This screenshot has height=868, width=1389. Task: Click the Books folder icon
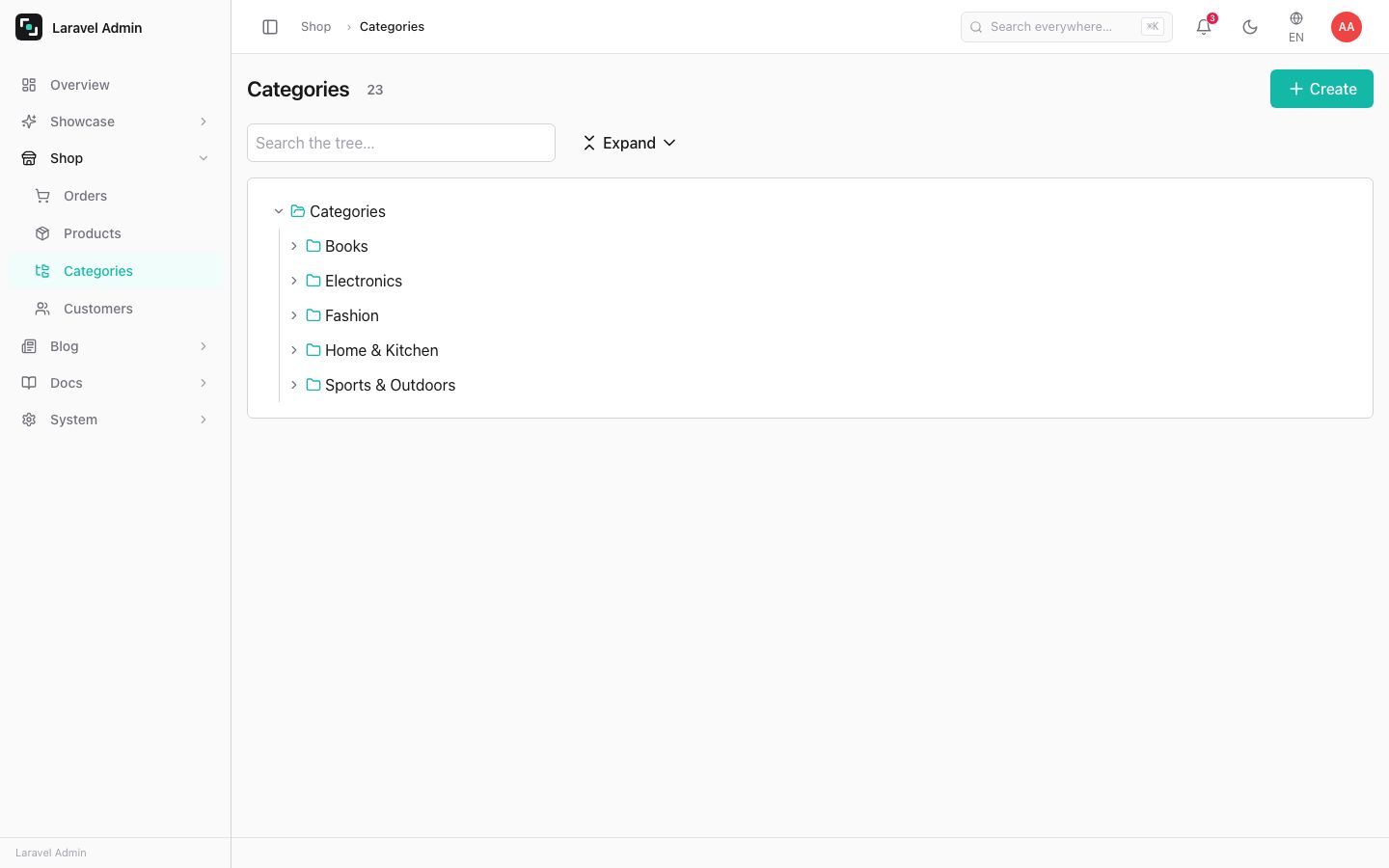click(x=313, y=246)
